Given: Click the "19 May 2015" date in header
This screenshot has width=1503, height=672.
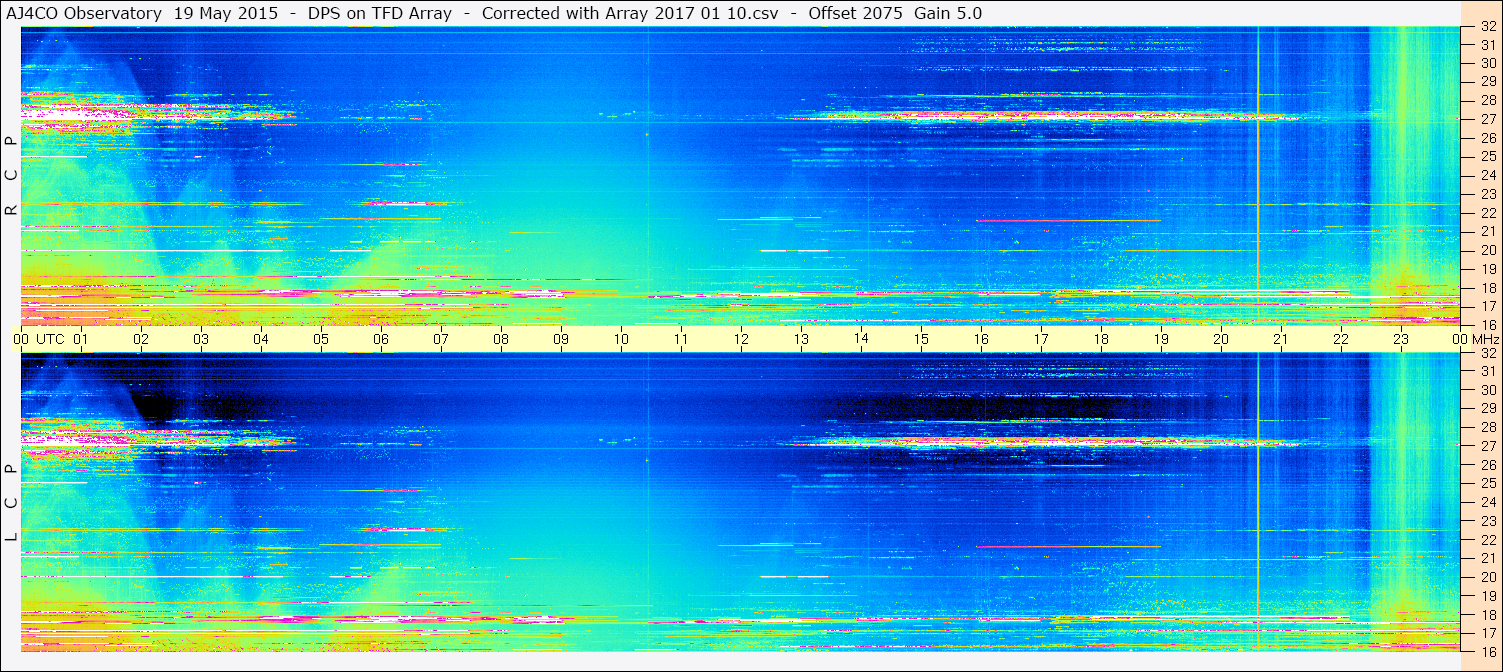Looking at the screenshot, I should point(226,13).
